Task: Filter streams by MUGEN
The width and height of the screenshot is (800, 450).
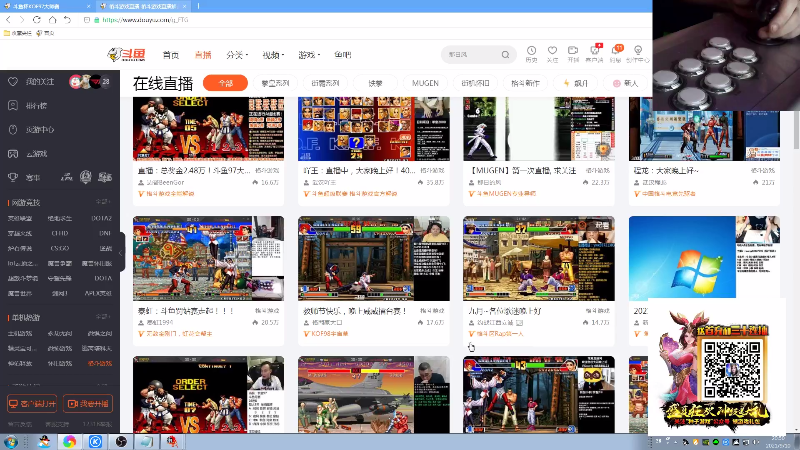Action: point(425,83)
